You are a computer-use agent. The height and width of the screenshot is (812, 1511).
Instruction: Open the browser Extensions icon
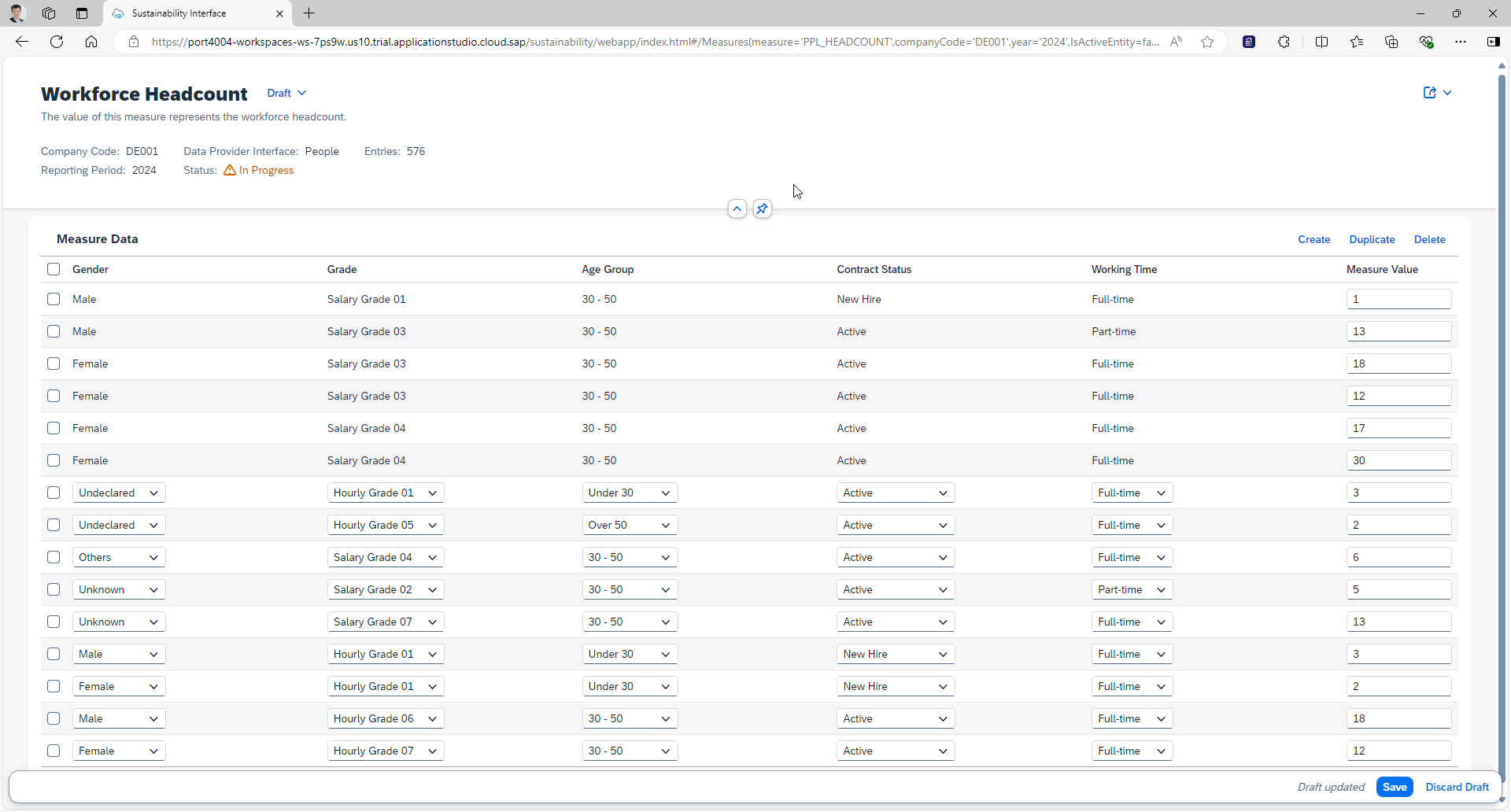click(x=1284, y=42)
